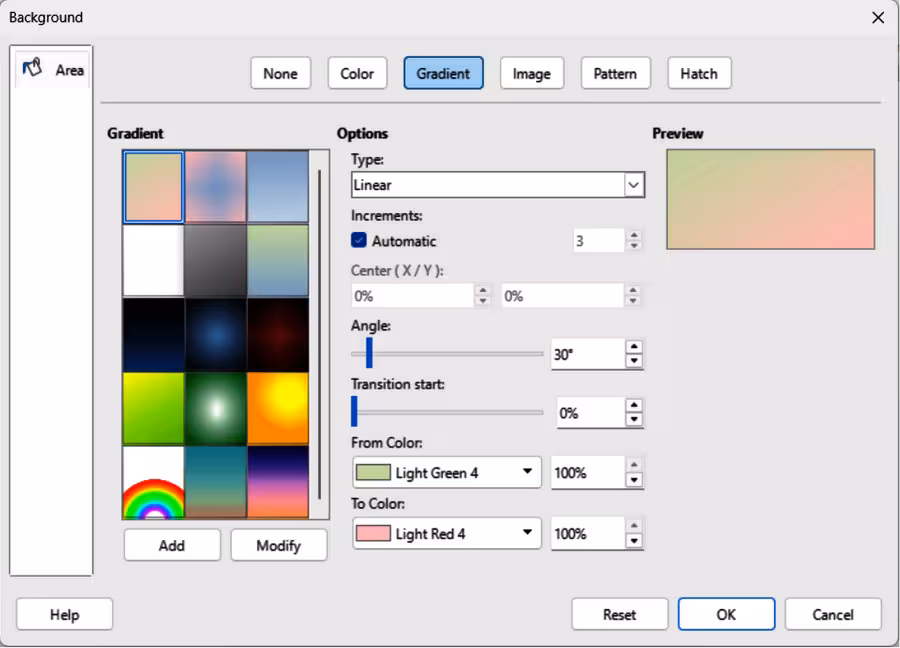Decrease From Color intensity with down arrow
Screen dimensions: 900x648
[634, 480]
